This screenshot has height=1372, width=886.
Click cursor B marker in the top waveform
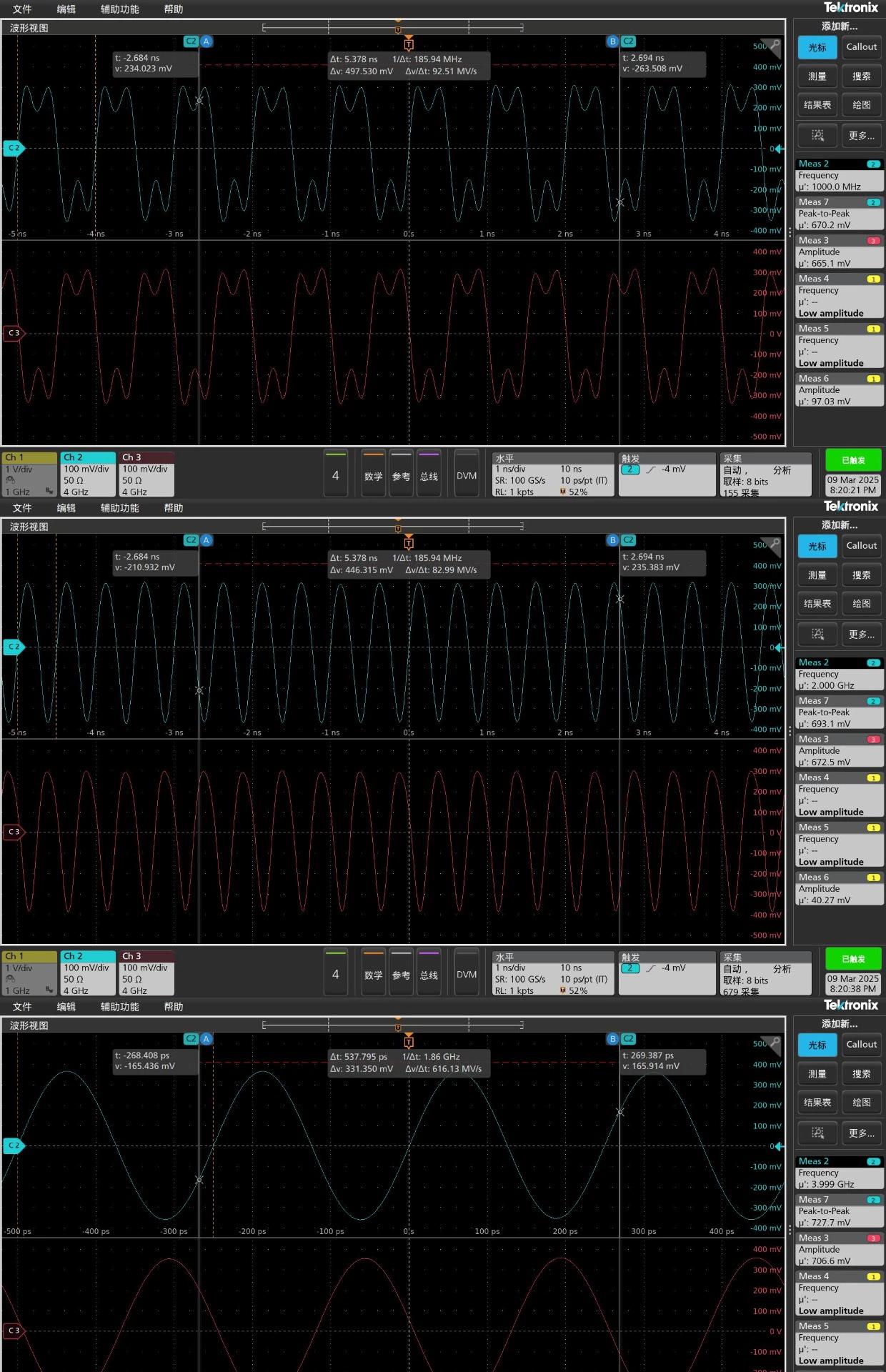coord(612,41)
